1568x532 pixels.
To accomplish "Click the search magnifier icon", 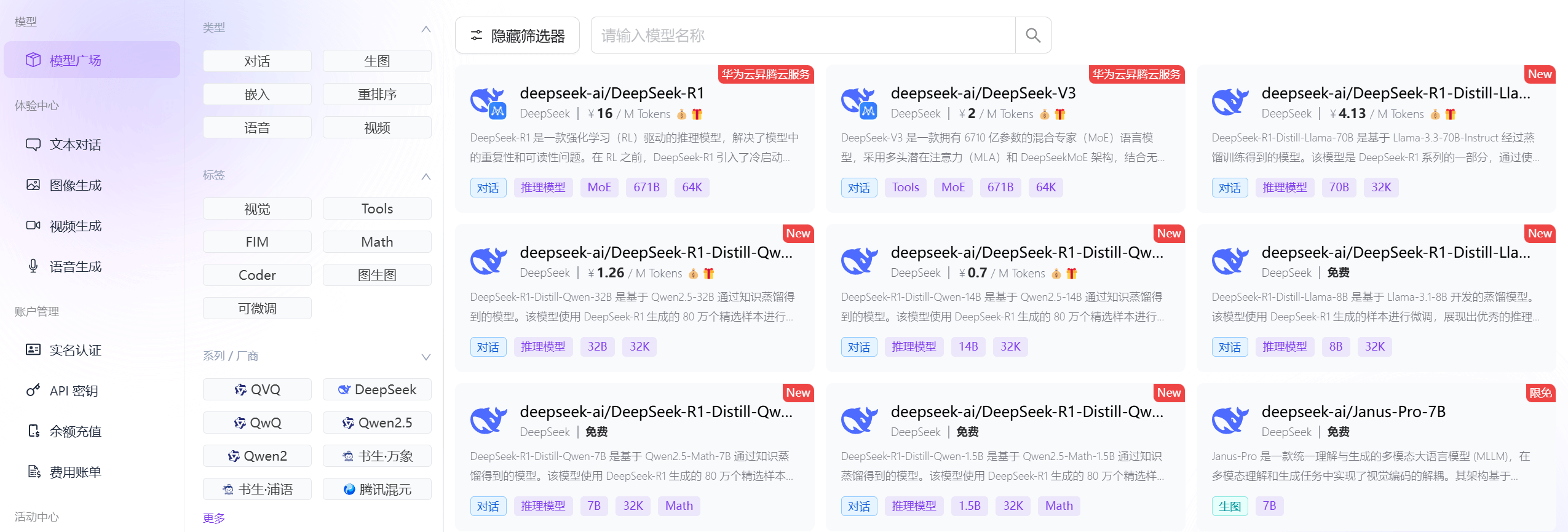I will [x=1033, y=35].
